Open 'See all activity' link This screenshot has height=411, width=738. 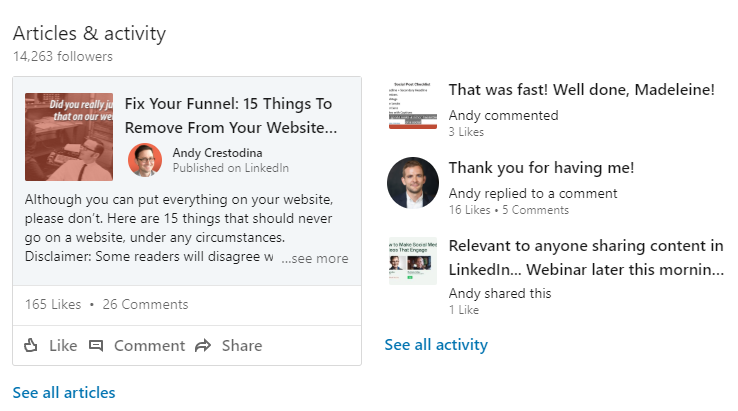[x=436, y=345]
